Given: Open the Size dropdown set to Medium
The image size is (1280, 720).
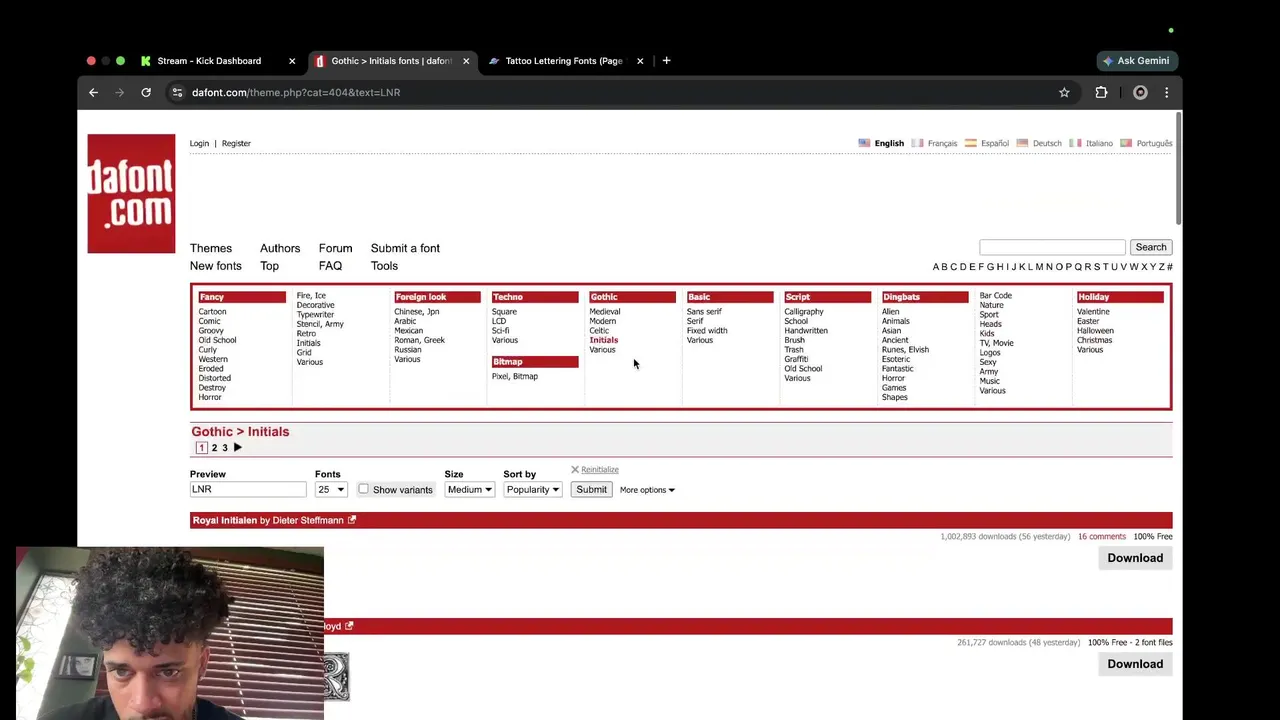Looking at the screenshot, I should (x=469, y=489).
